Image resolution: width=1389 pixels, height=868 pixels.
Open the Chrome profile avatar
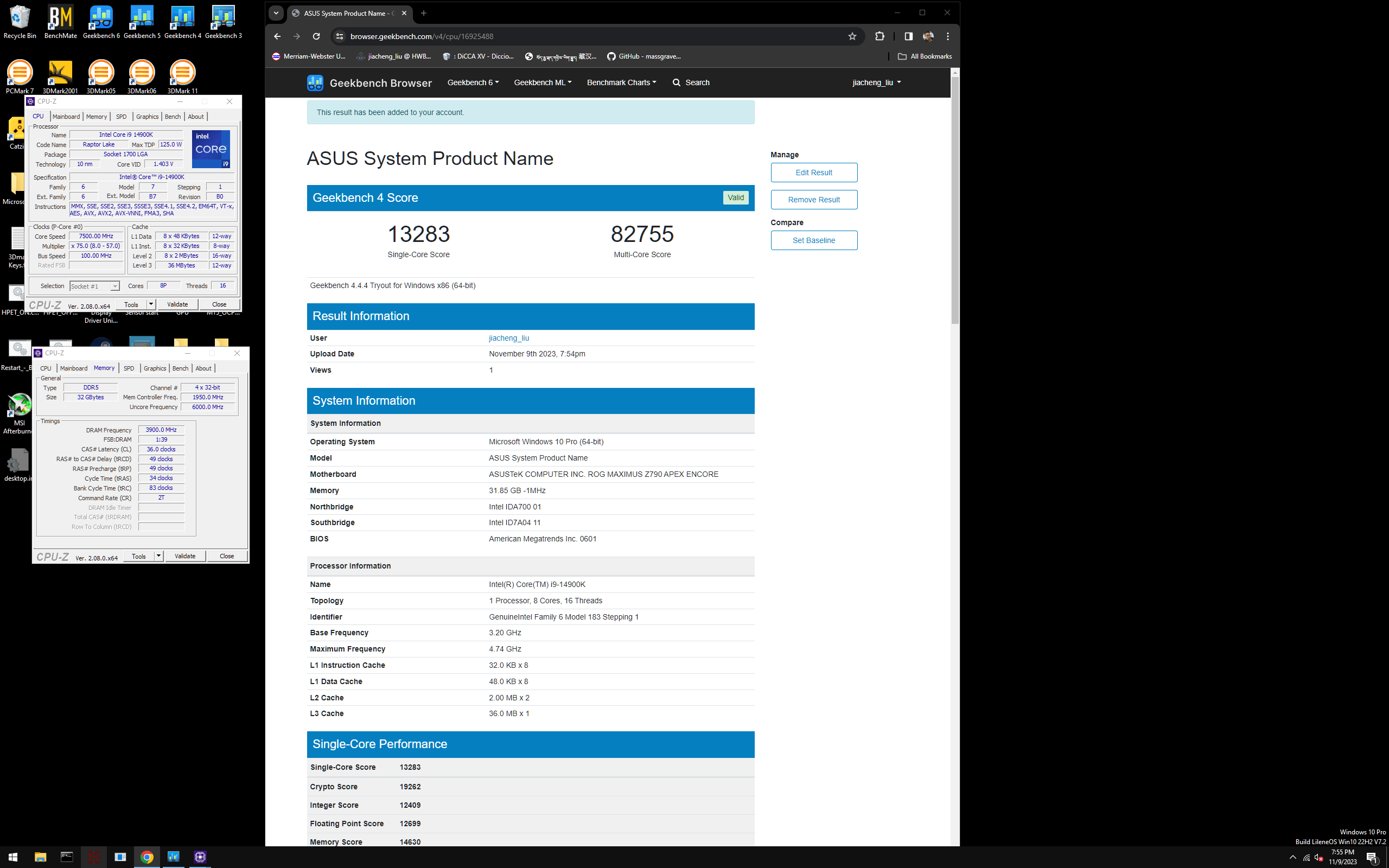tap(928, 36)
